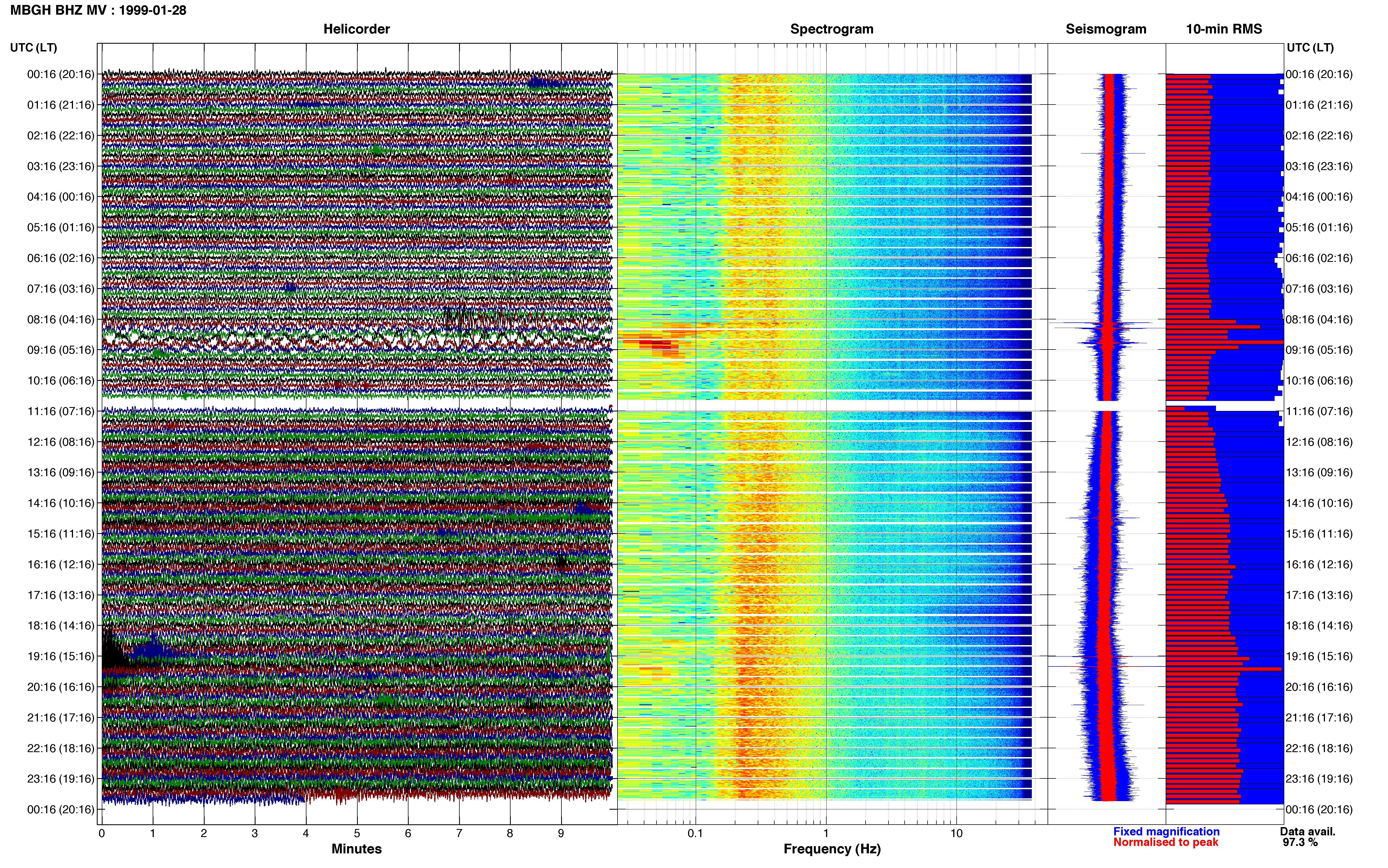Click left time label 15:16 (11:16)
The height and width of the screenshot is (868, 1388).
tap(61, 534)
